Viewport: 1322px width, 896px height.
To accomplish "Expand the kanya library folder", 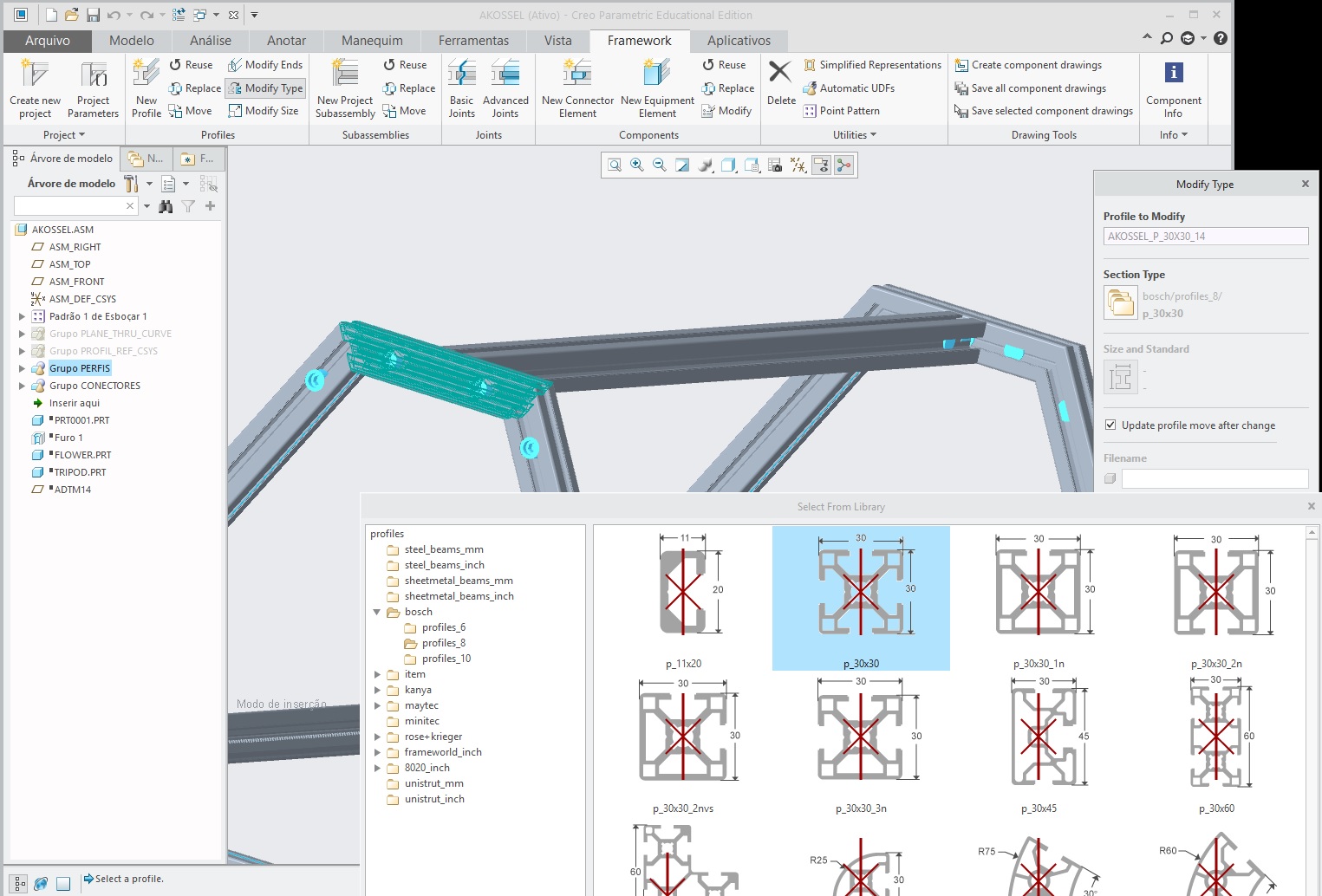I will tap(377, 690).
